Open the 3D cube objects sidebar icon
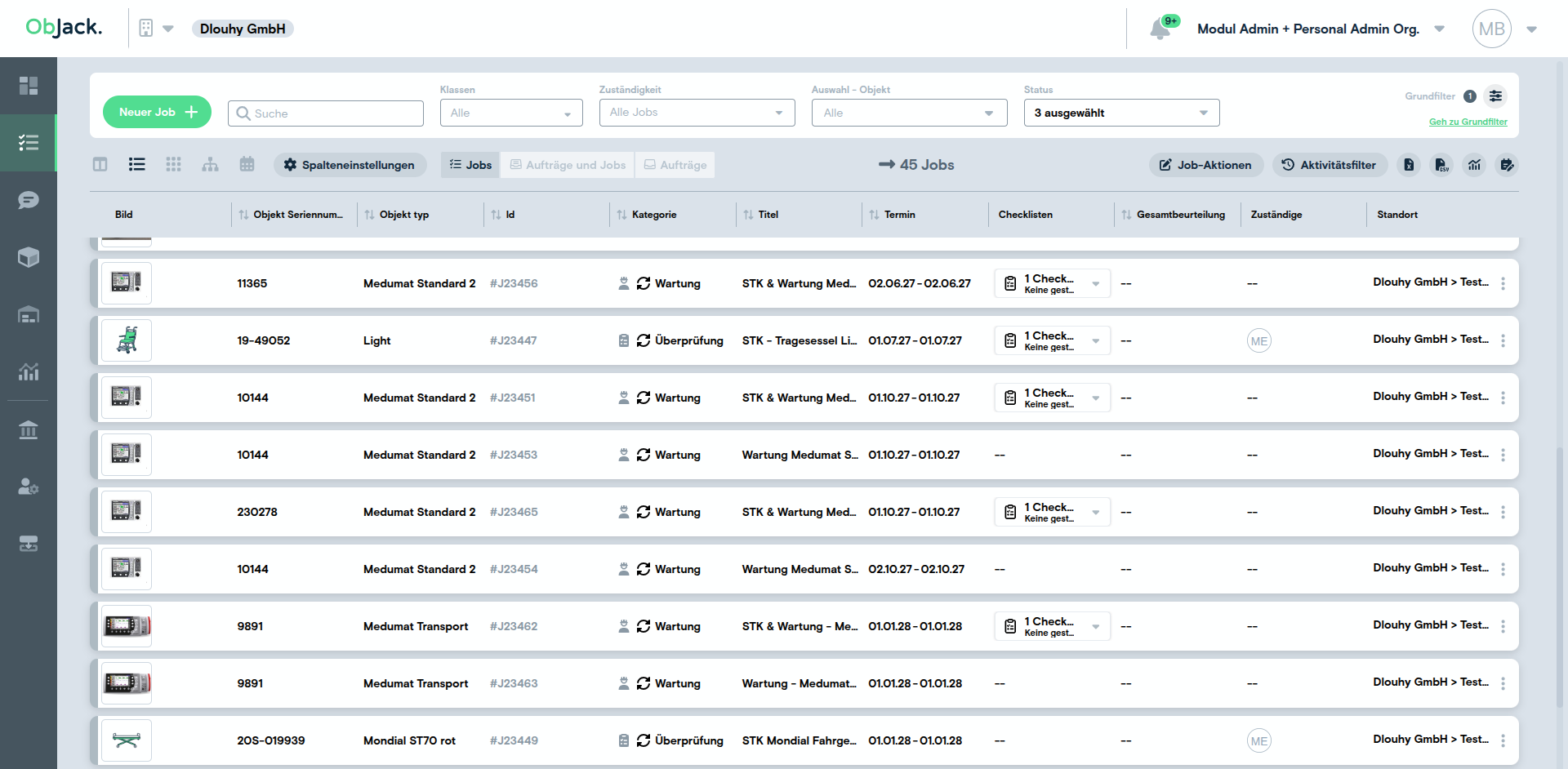 coord(29,257)
